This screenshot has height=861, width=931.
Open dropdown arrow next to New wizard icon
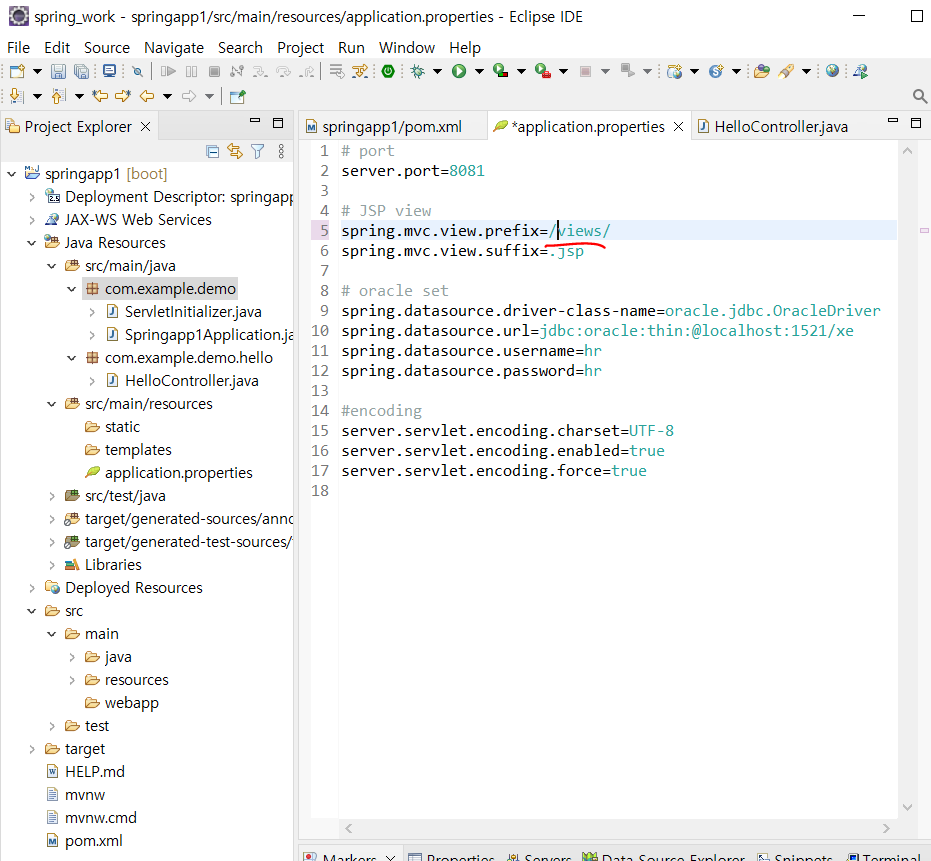pyautogui.click(x=37, y=72)
